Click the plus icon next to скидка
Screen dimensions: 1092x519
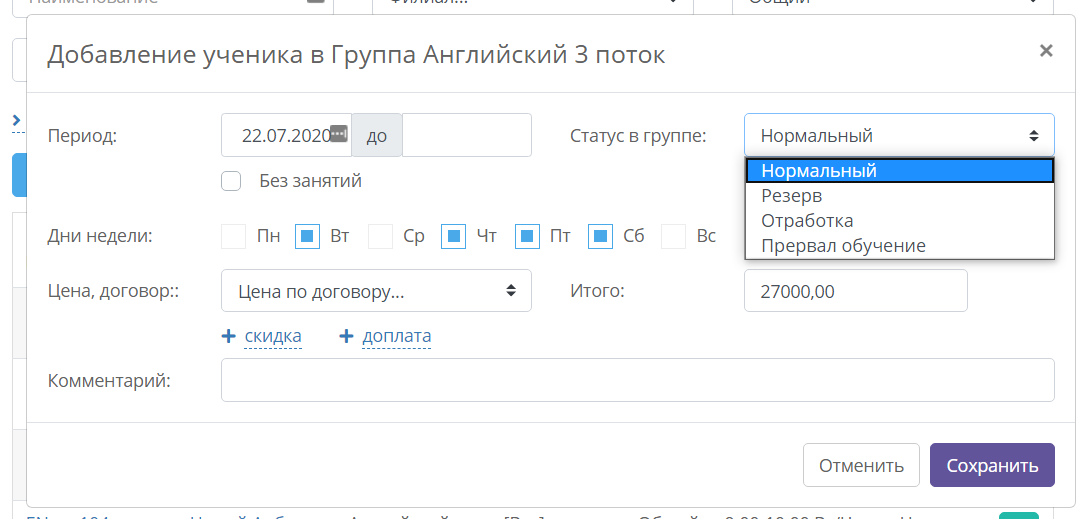tap(228, 336)
